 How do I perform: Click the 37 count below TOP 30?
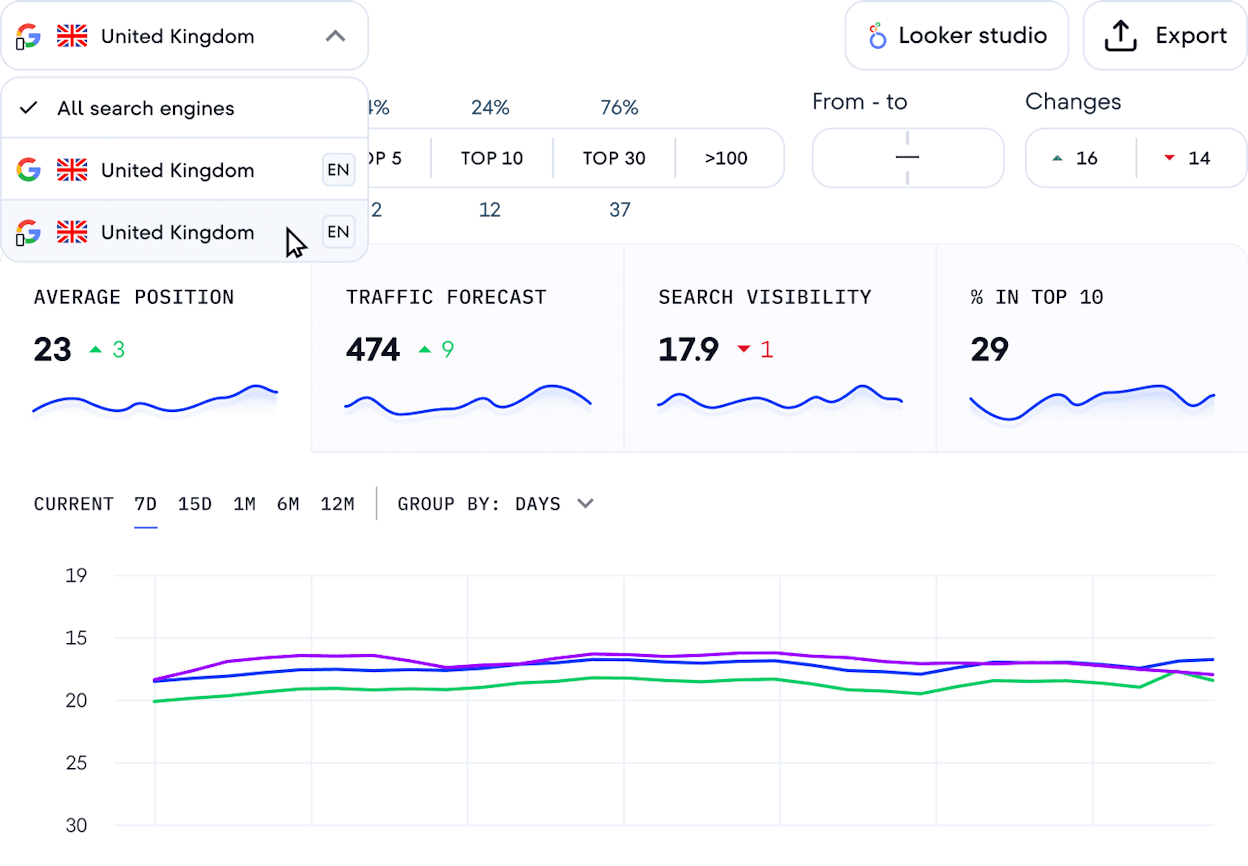click(620, 210)
